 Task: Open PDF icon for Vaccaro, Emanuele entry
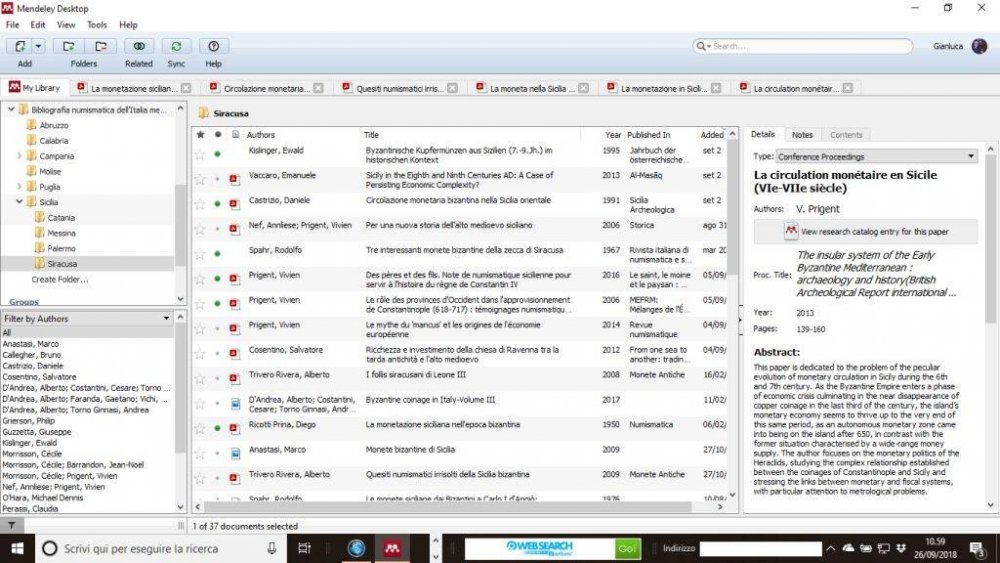coord(235,180)
